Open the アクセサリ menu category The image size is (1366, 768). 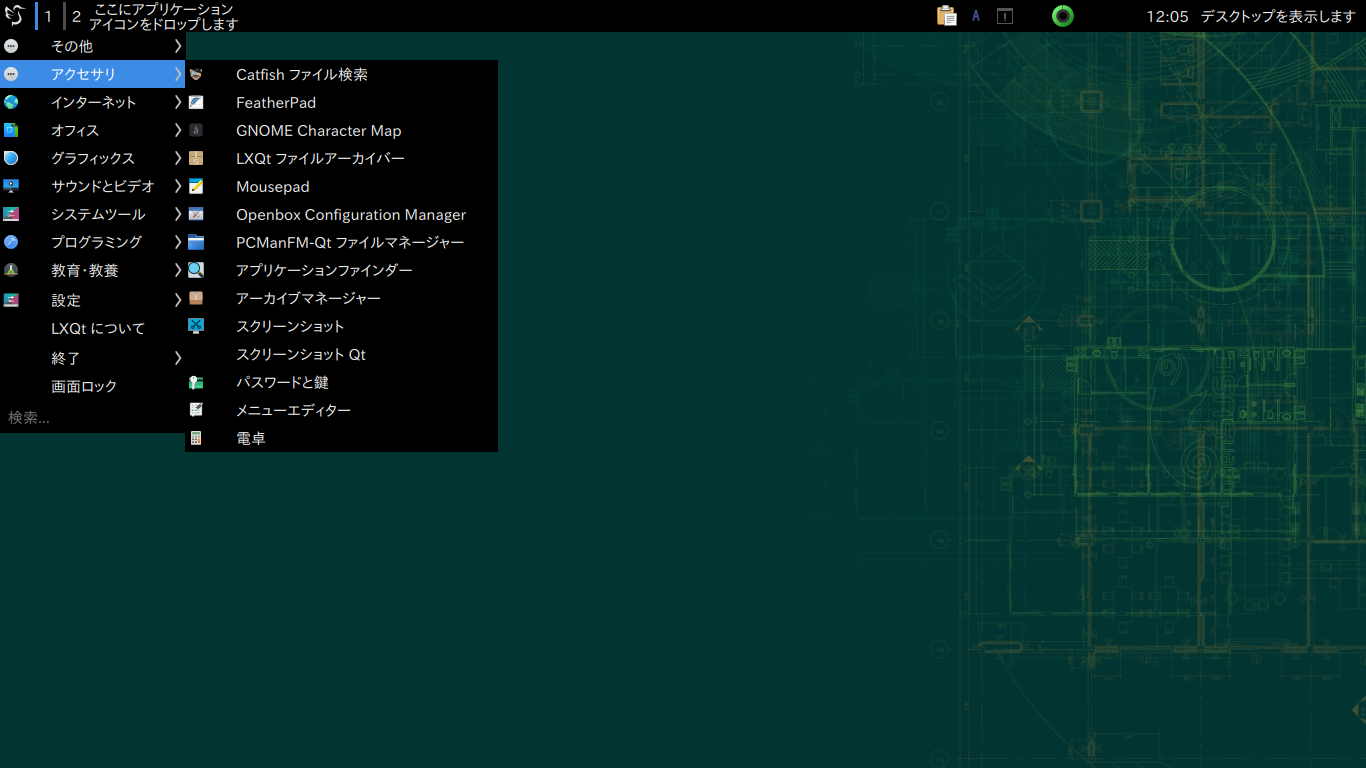point(93,74)
